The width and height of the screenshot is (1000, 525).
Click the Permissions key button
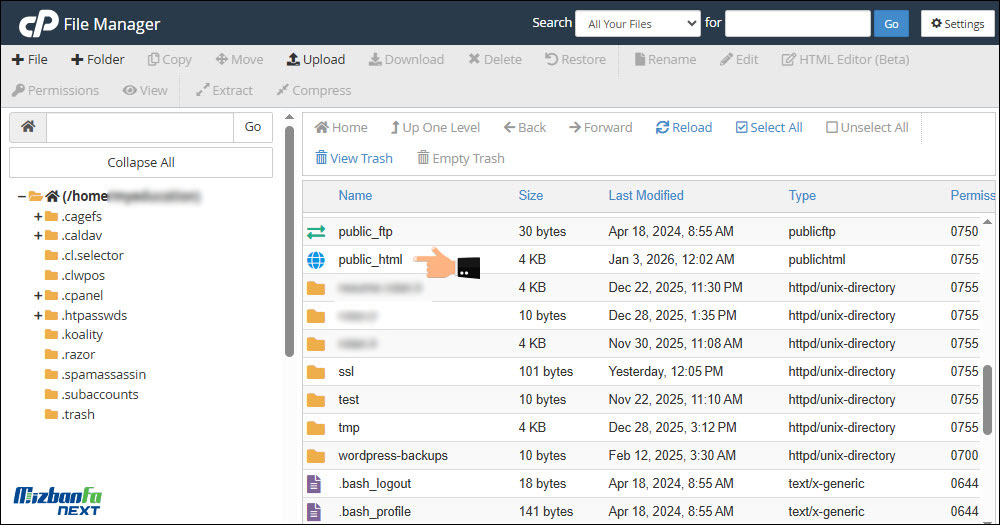coord(55,91)
